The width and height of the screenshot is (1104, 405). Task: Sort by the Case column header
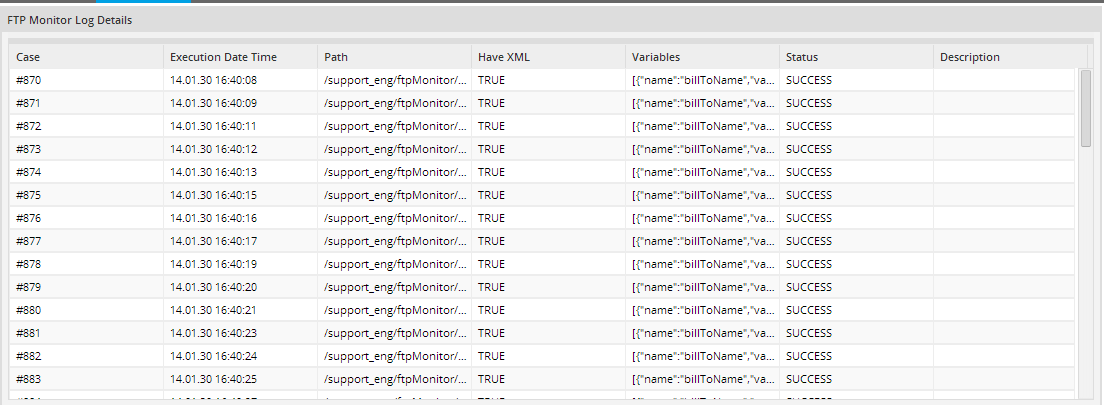[x=86, y=57]
